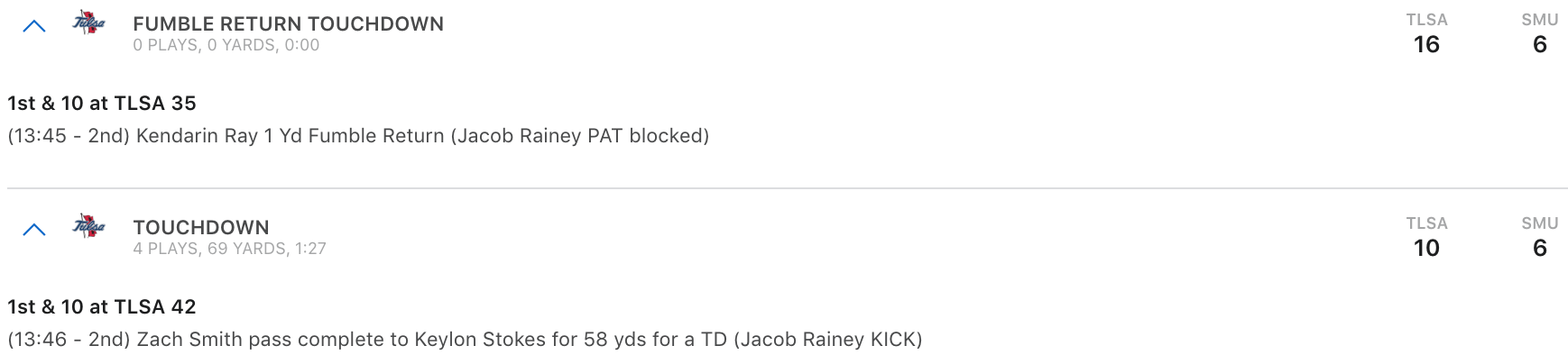The height and width of the screenshot is (364, 1568).
Task: Click SMU score 6 in fumble return drive
Action: pos(1540,45)
